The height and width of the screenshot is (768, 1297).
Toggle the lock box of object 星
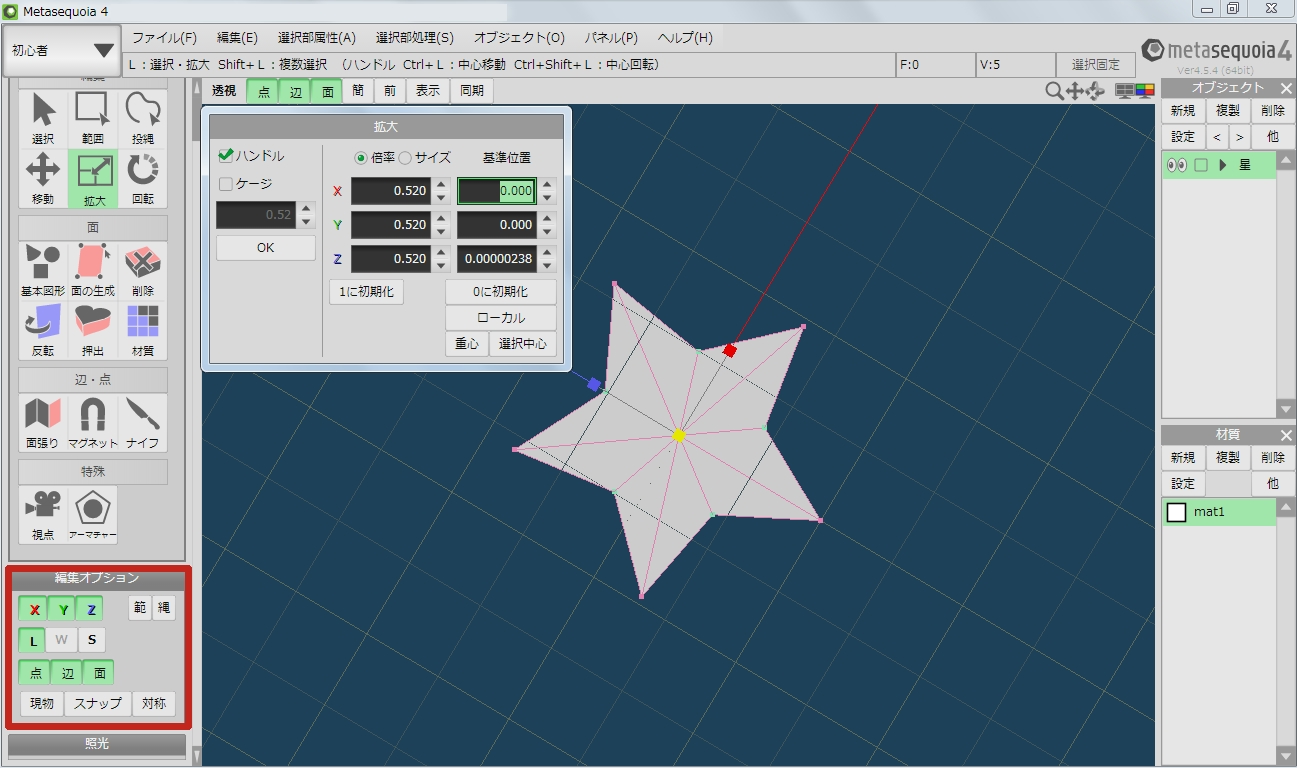coord(1201,165)
